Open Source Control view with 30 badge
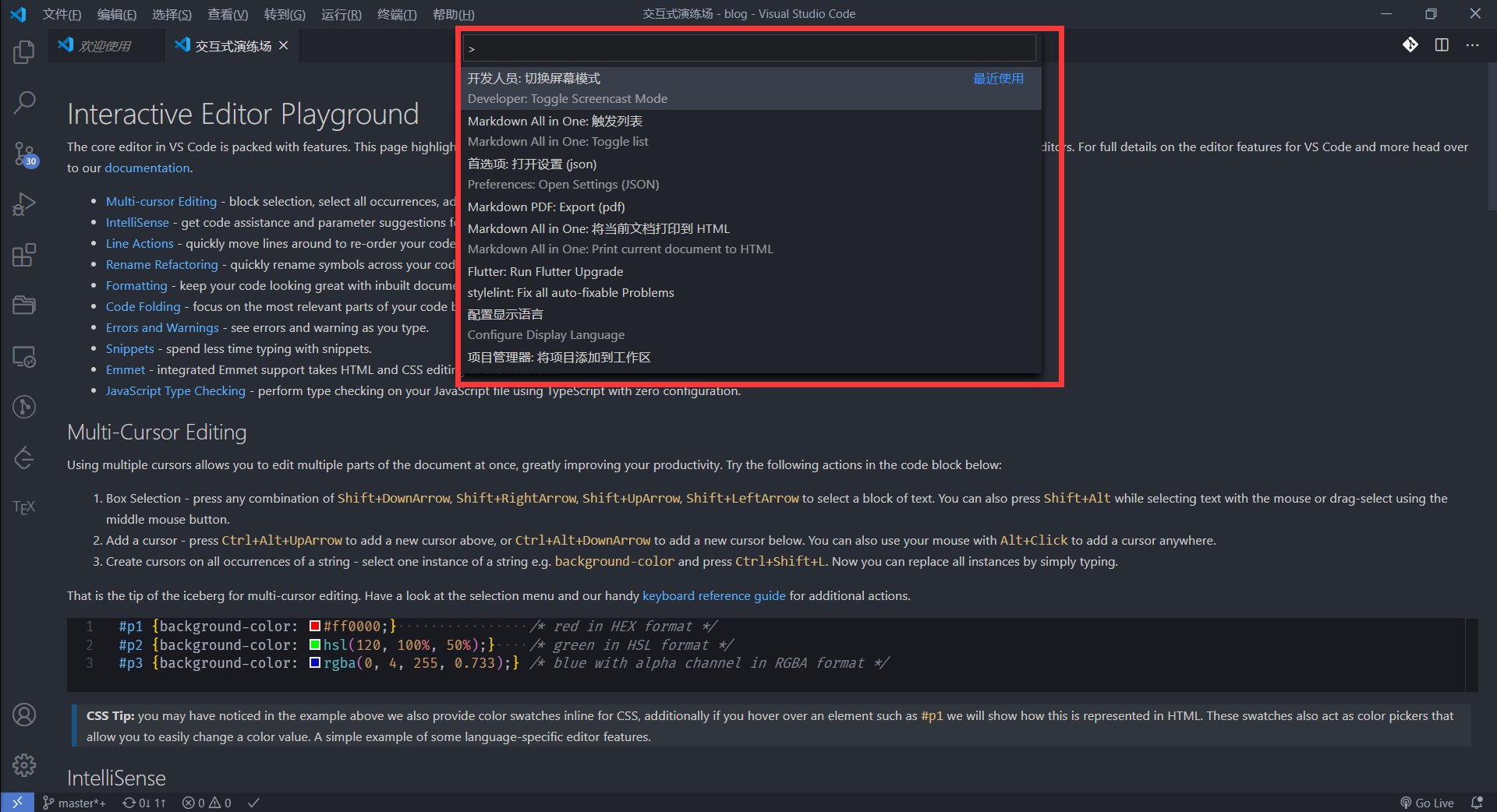 click(24, 154)
